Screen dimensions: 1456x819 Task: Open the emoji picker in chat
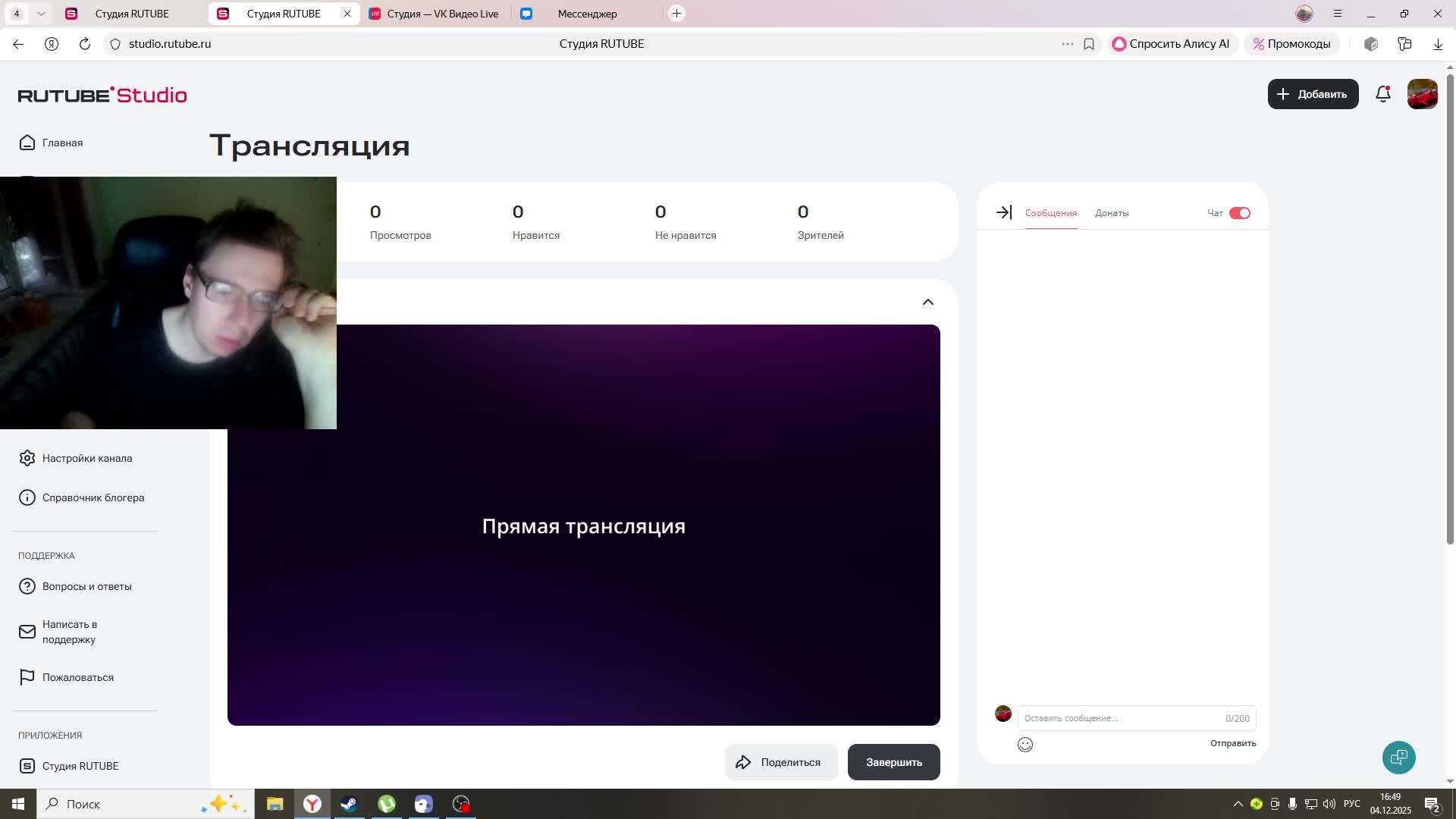pos(1025,745)
